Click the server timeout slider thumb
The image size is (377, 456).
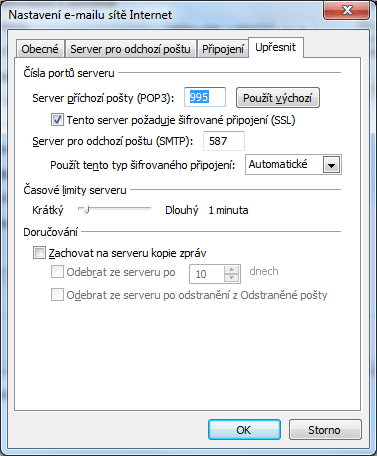pyautogui.click(x=86, y=210)
